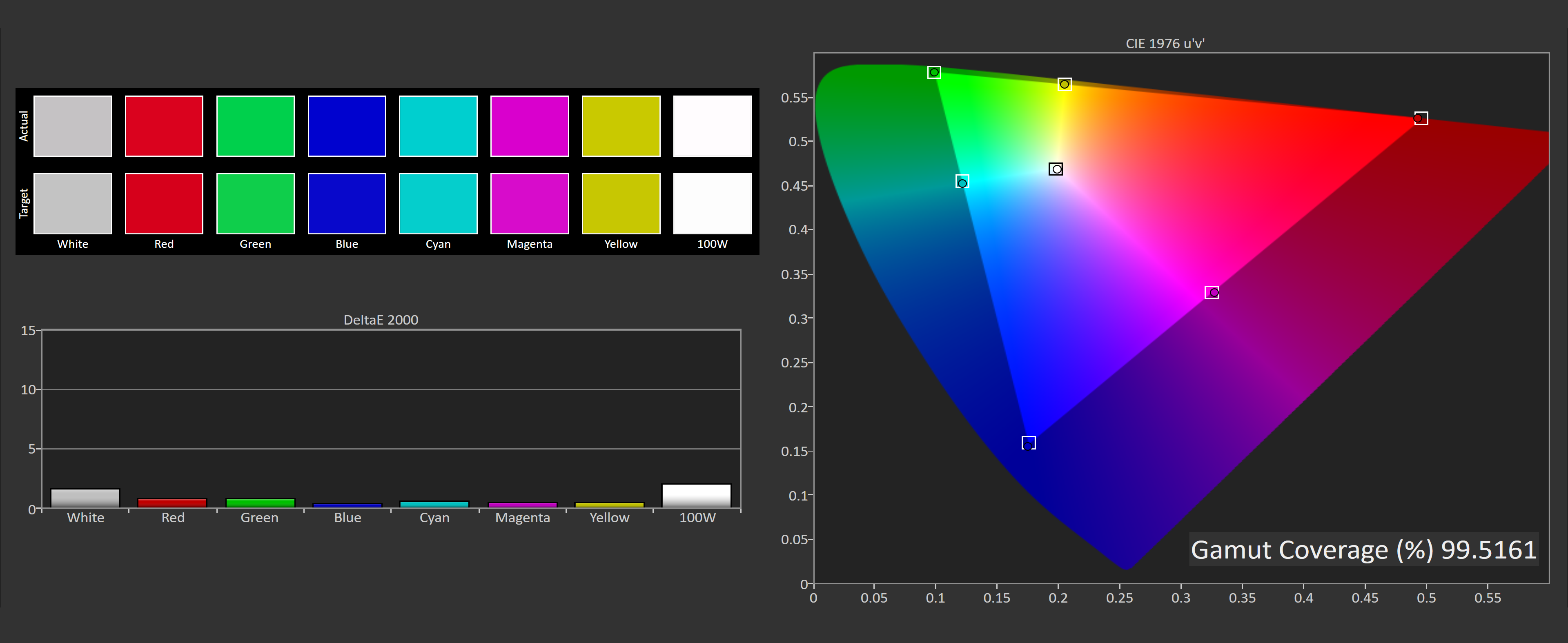1568x643 pixels.
Task: Click the Target Yellow swatch
Action: pyautogui.click(x=621, y=203)
